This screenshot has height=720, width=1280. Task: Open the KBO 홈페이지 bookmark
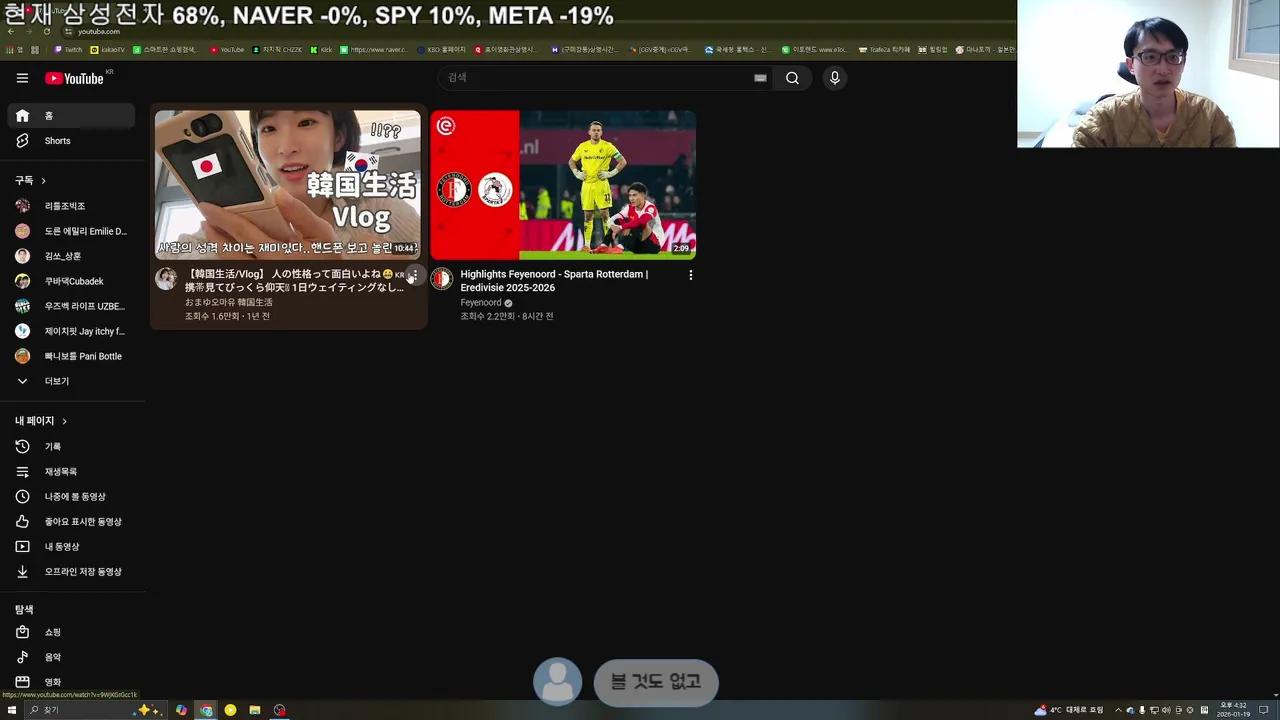click(x=442, y=49)
